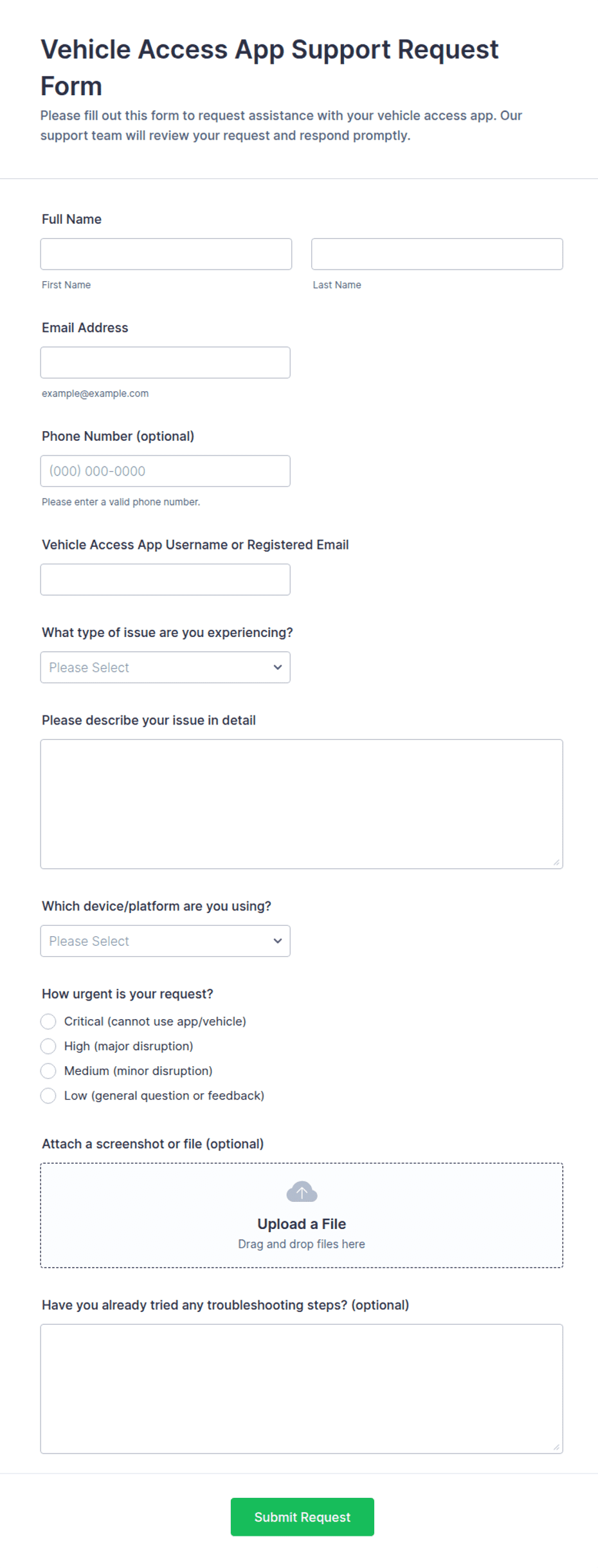Click the App Username or Registered Email field

click(x=165, y=580)
